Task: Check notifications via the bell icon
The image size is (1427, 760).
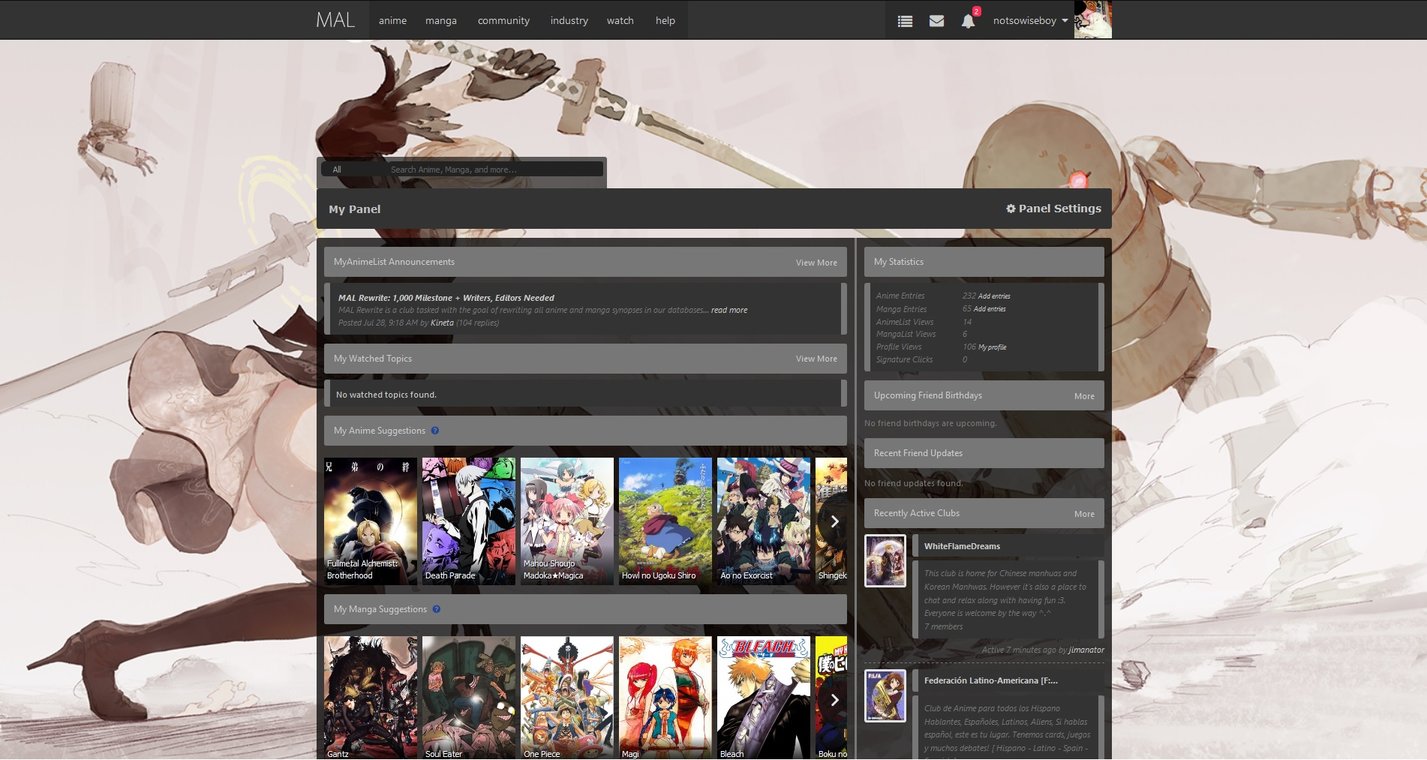Action: tap(967, 20)
